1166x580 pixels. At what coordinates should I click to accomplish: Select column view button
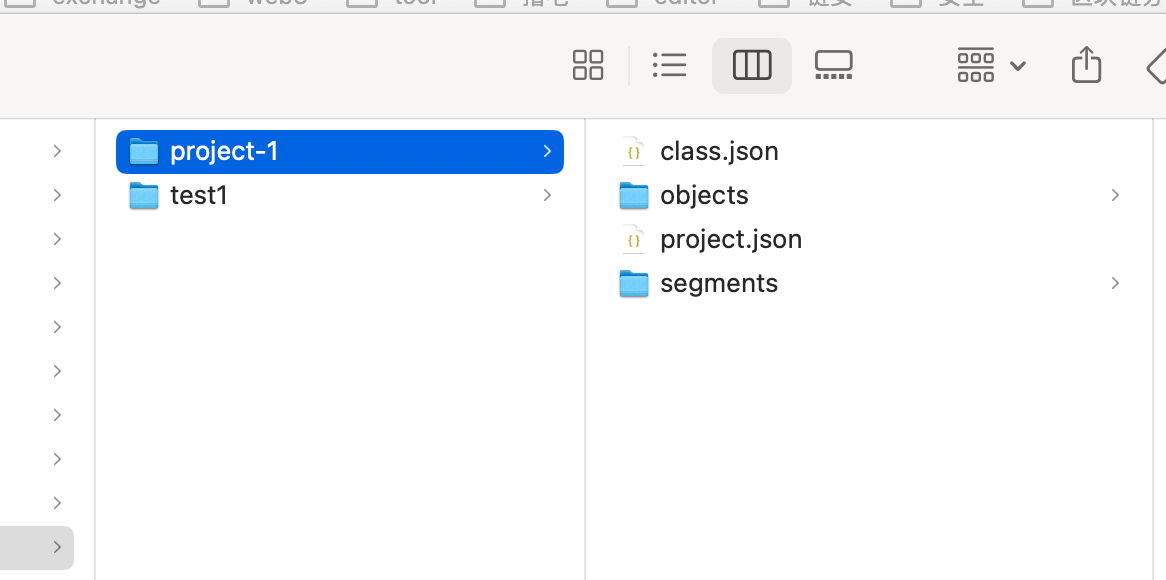coord(752,66)
